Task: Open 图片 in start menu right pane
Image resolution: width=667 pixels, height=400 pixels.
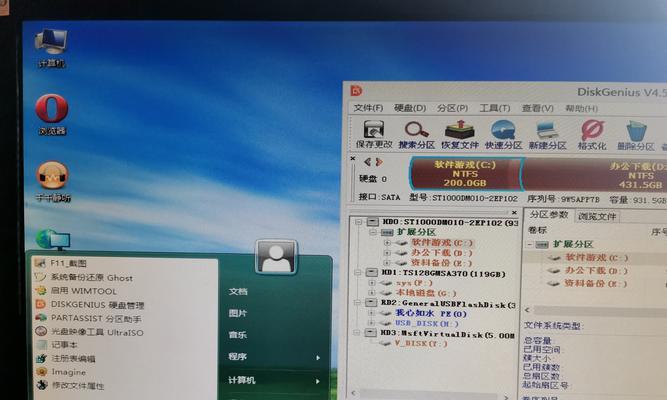Action: coord(237,313)
